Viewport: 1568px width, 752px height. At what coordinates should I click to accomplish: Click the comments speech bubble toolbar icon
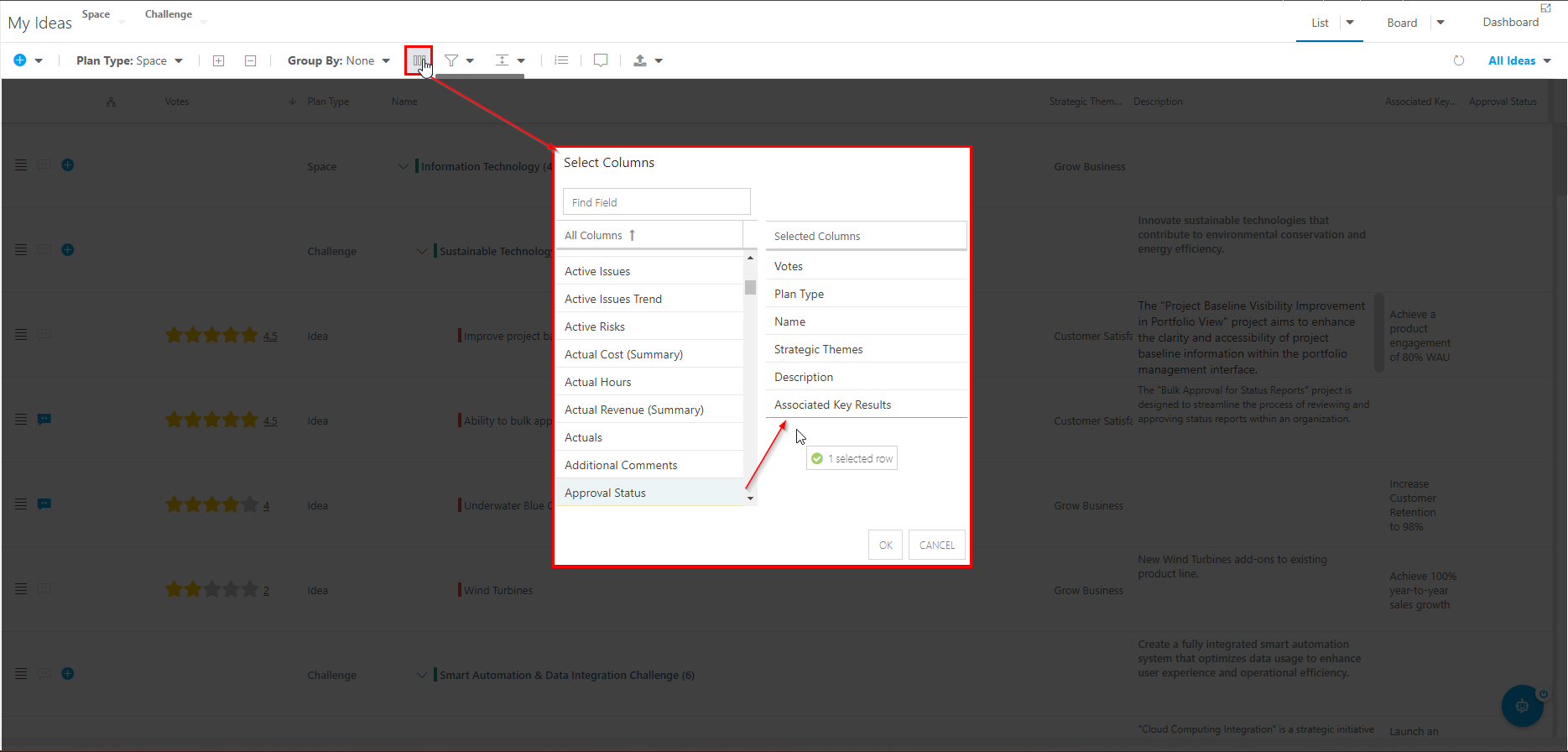point(601,60)
